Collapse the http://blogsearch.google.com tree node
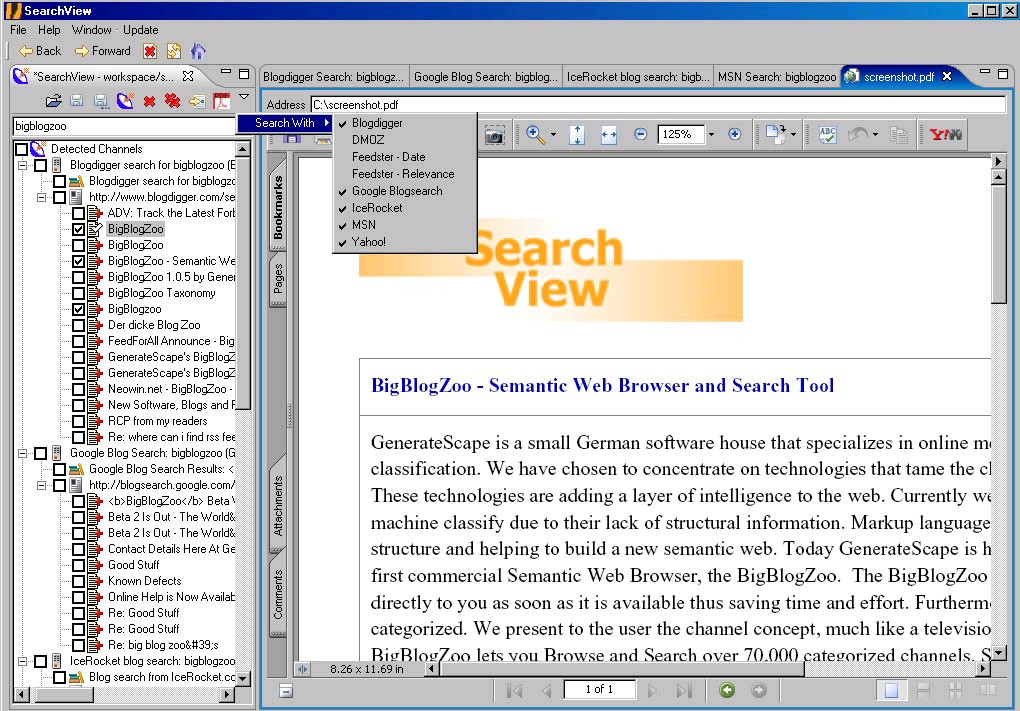The width and height of the screenshot is (1020, 711). click(x=42, y=485)
